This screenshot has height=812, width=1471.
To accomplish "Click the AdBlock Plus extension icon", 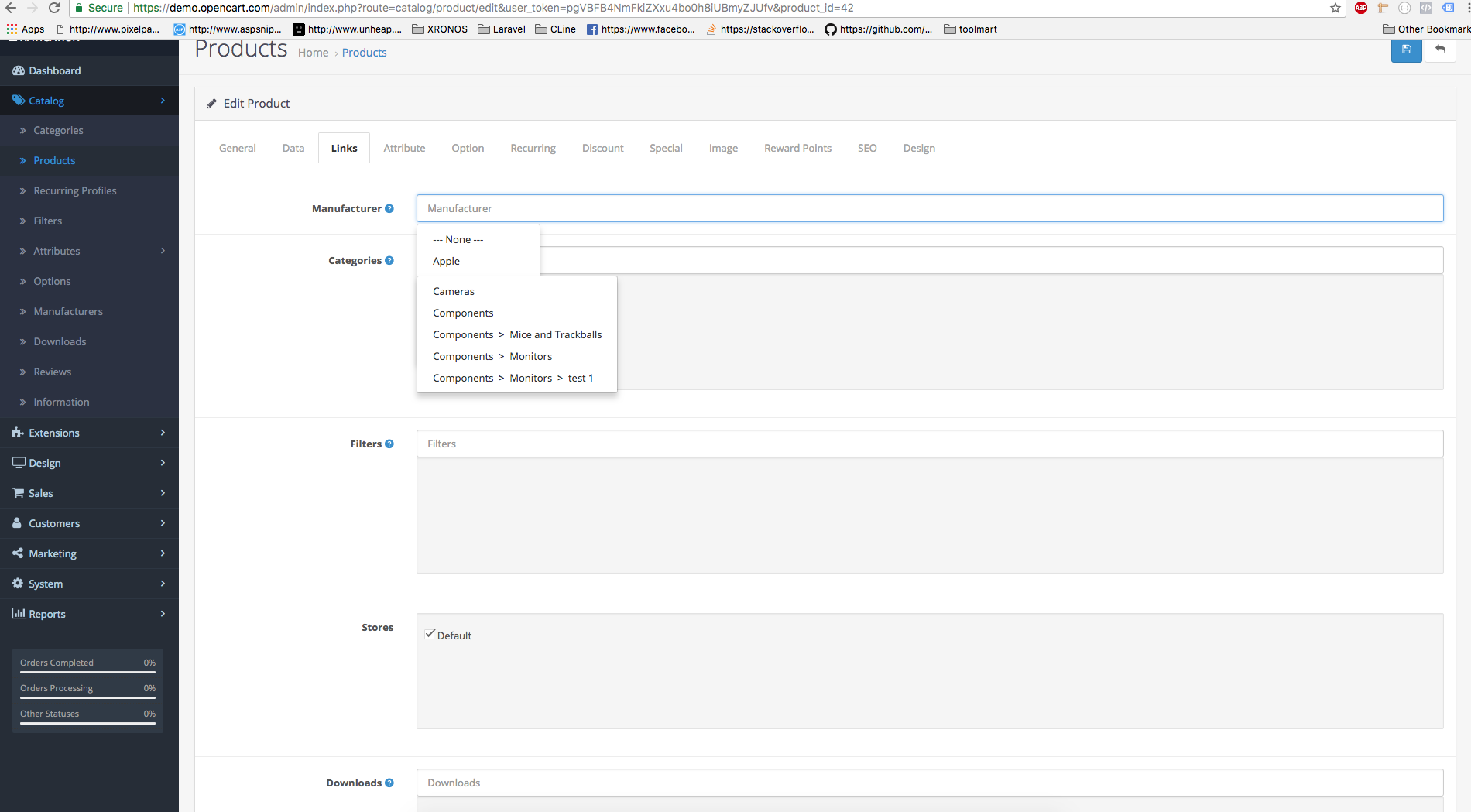I will tap(1361, 8).
